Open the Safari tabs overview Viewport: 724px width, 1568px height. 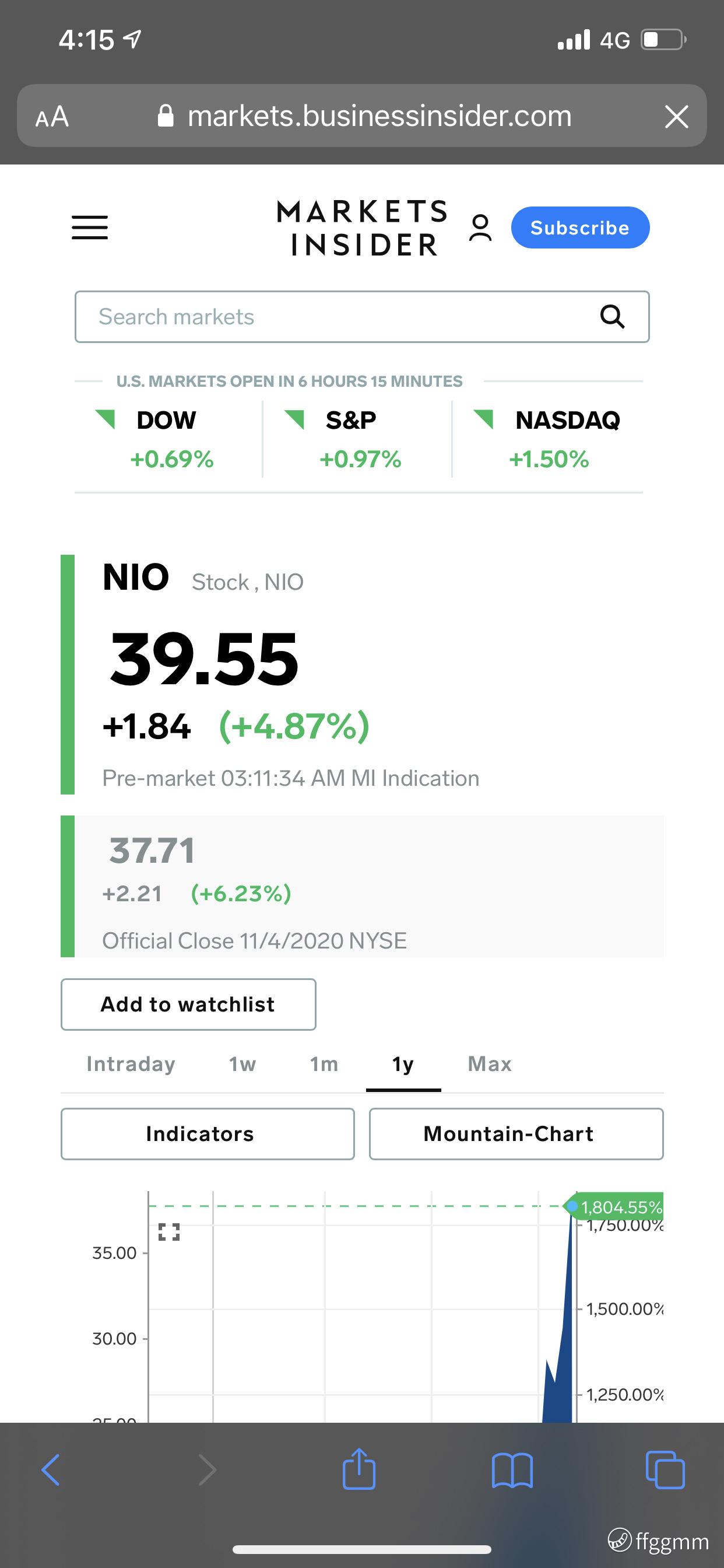(x=665, y=1470)
